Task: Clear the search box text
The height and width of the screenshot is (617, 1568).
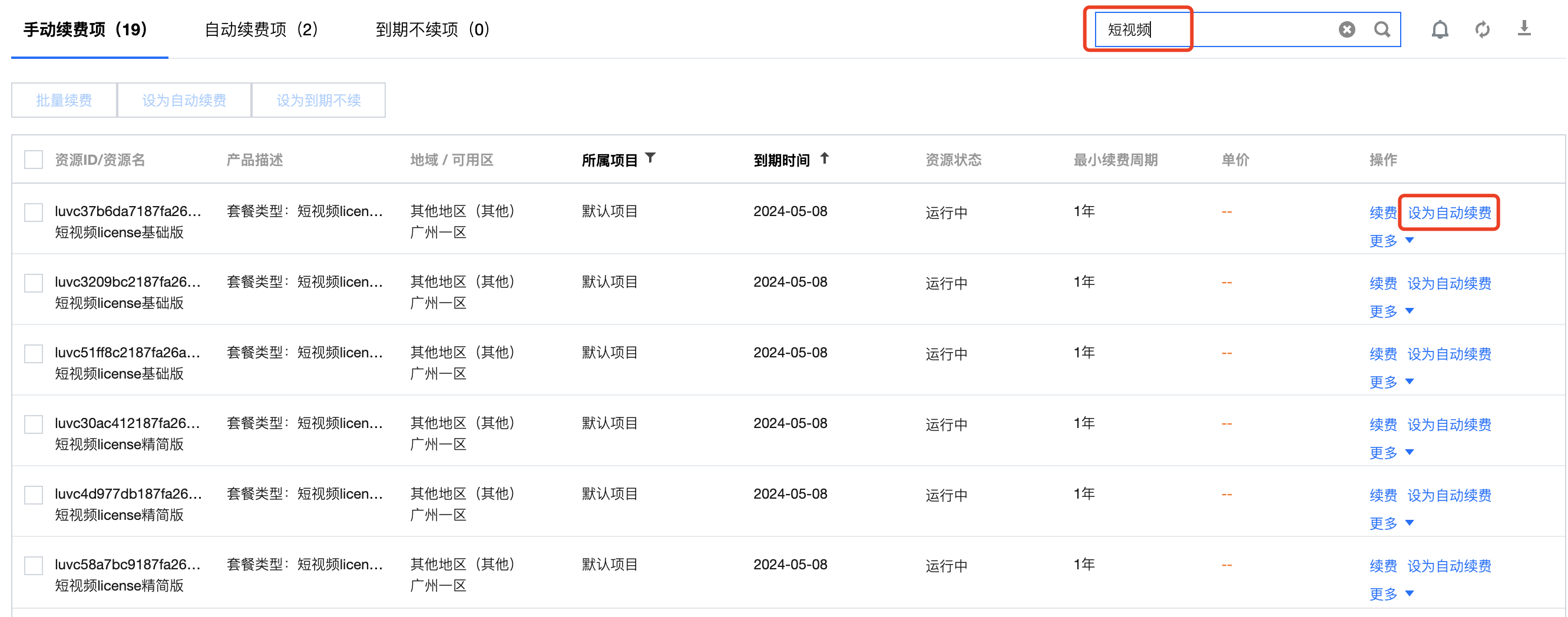Action: click(x=1347, y=29)
